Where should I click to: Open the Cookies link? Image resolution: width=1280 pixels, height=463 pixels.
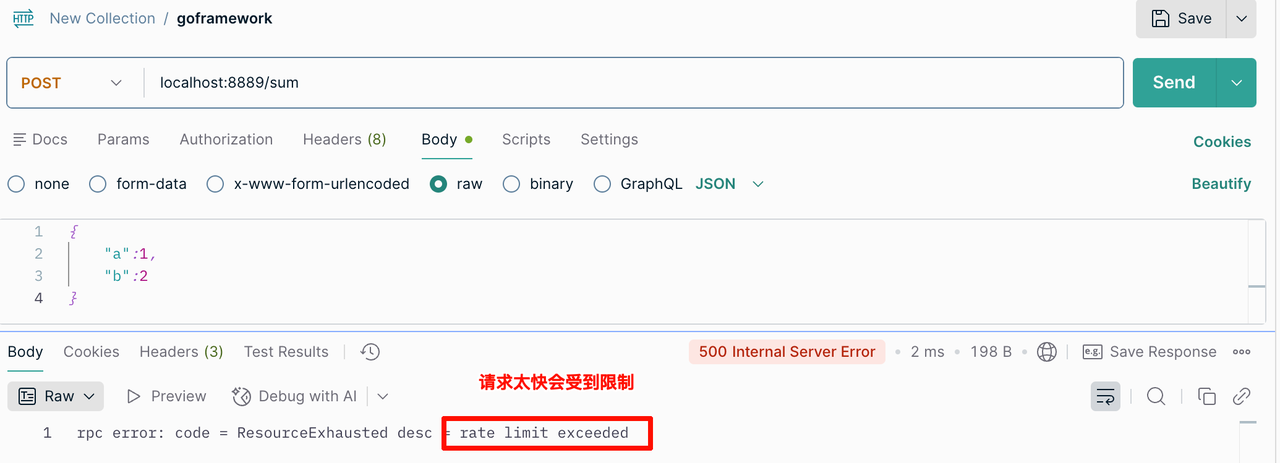[x=1222, y=141]
